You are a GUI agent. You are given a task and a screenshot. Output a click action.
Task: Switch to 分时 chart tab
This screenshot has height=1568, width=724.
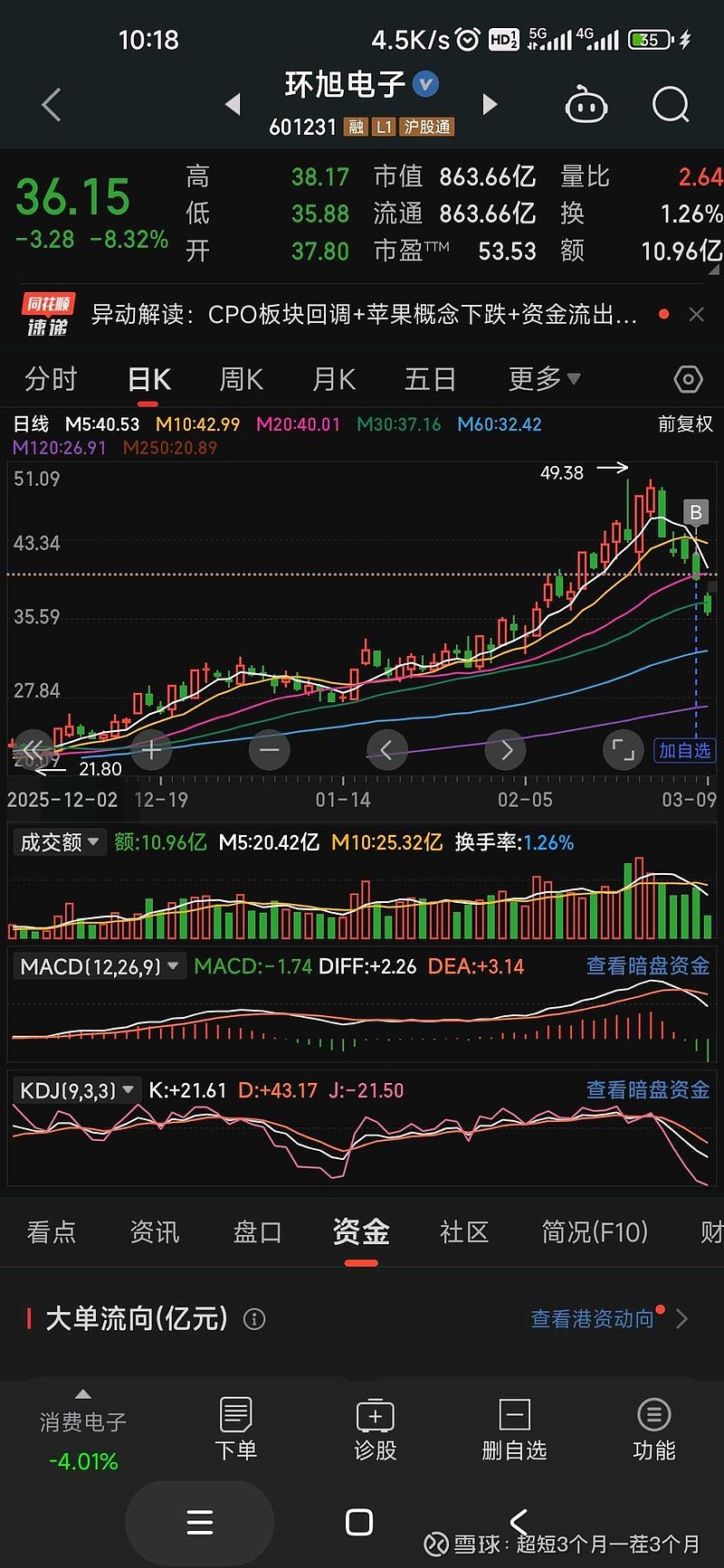[51, 379]
